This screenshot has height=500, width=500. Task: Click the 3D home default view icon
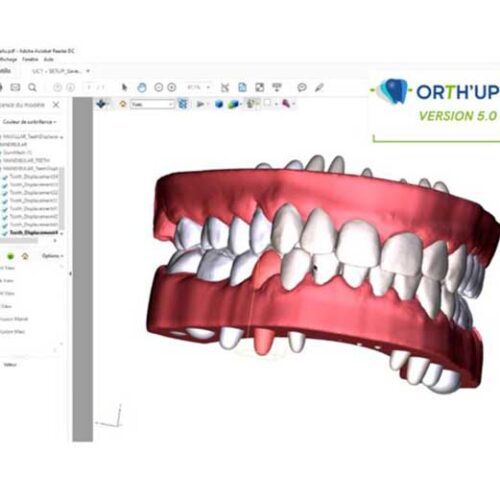coord(123,104)
